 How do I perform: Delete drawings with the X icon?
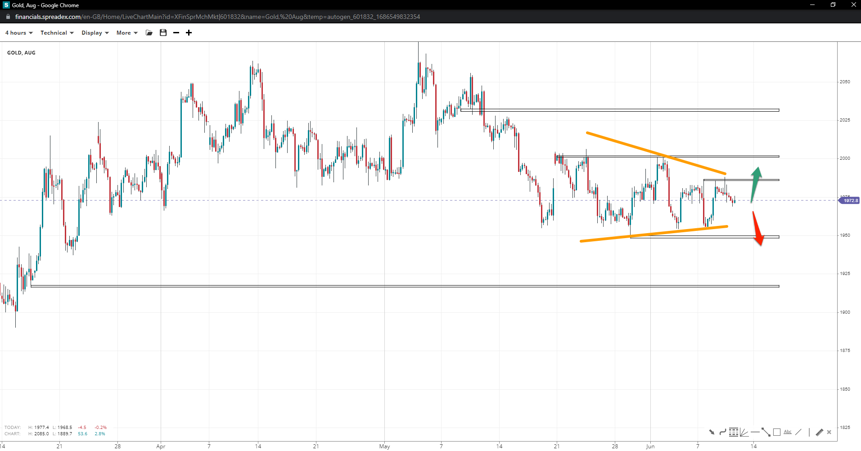click(x=829, y=432)
